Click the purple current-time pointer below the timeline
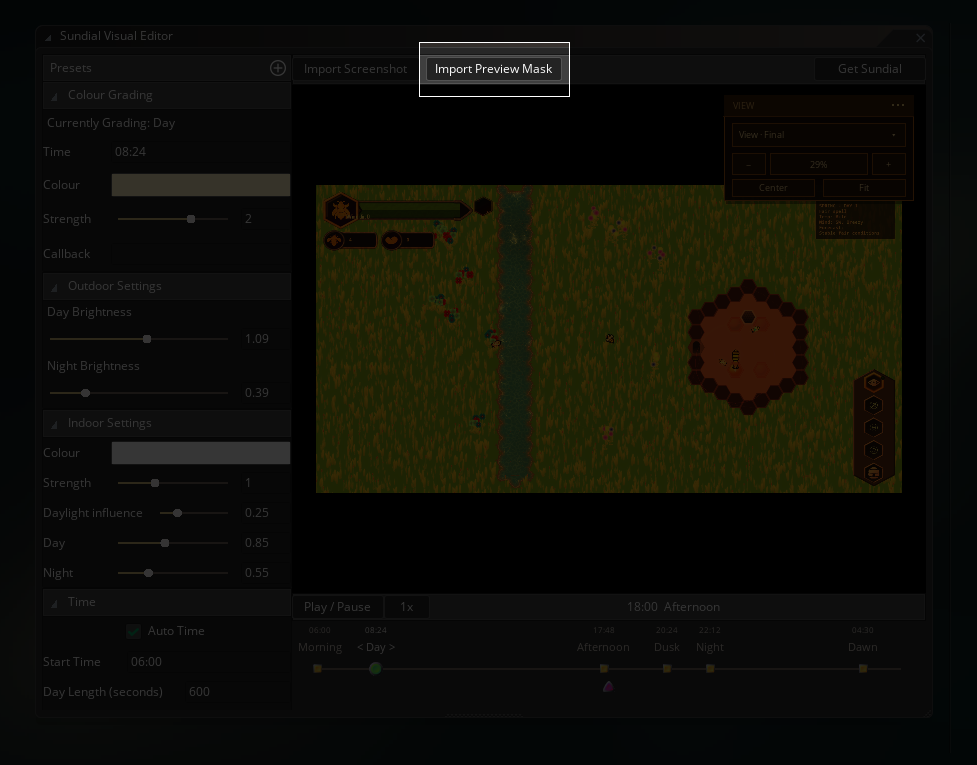Image resolution: width=977 pixels, height=765 pixels. [x=609, y=687]
